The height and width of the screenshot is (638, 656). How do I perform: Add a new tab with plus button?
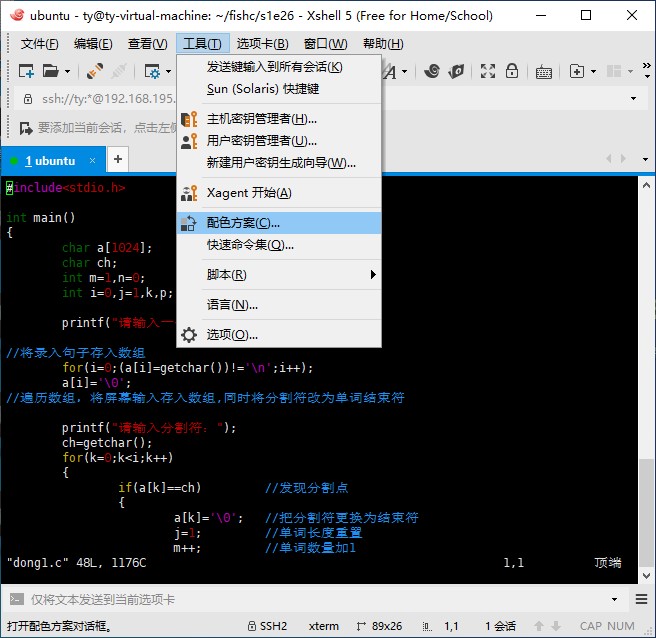click(x=118, y=159)
